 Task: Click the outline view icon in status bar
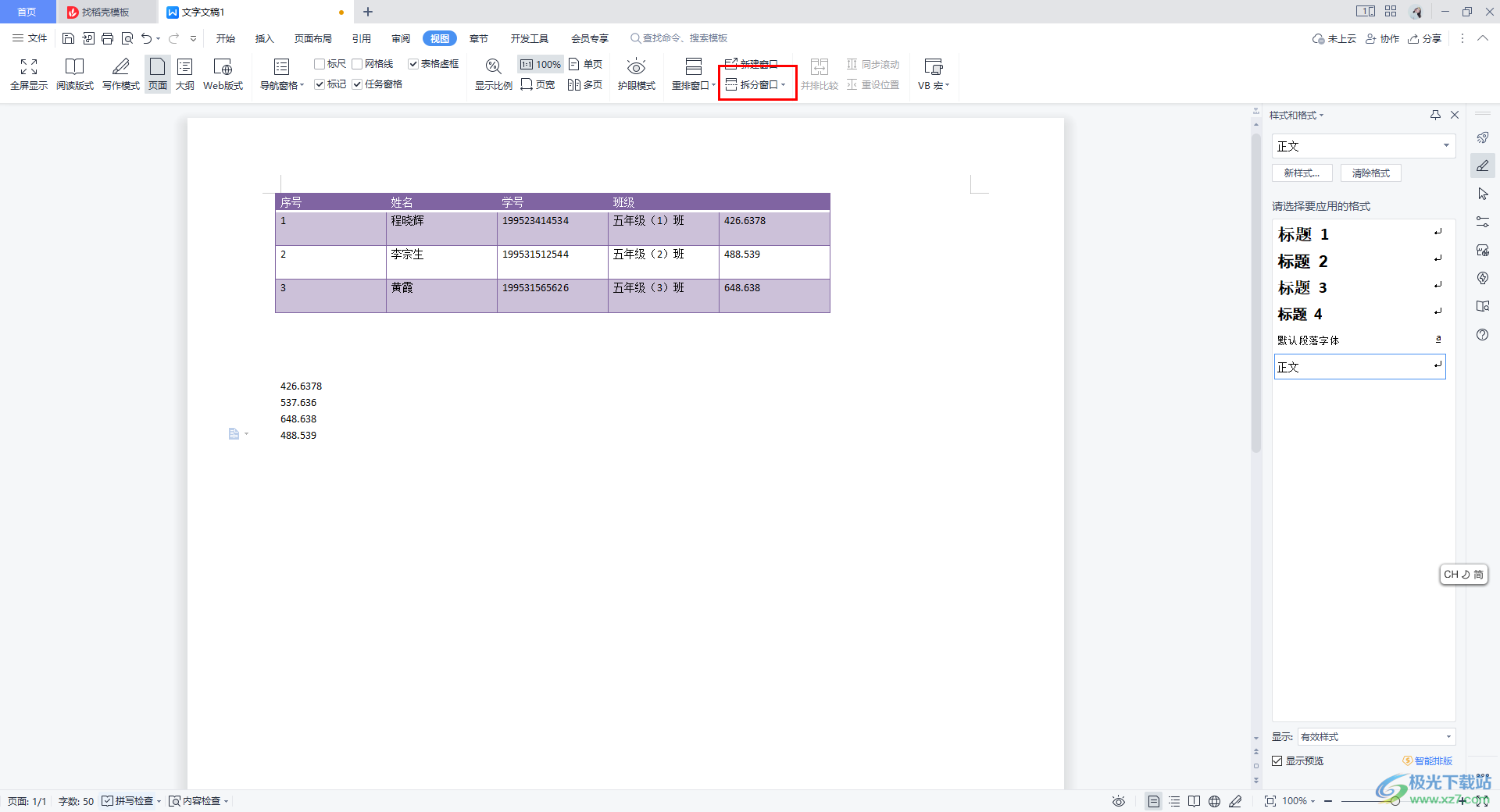coord(1174,801)
